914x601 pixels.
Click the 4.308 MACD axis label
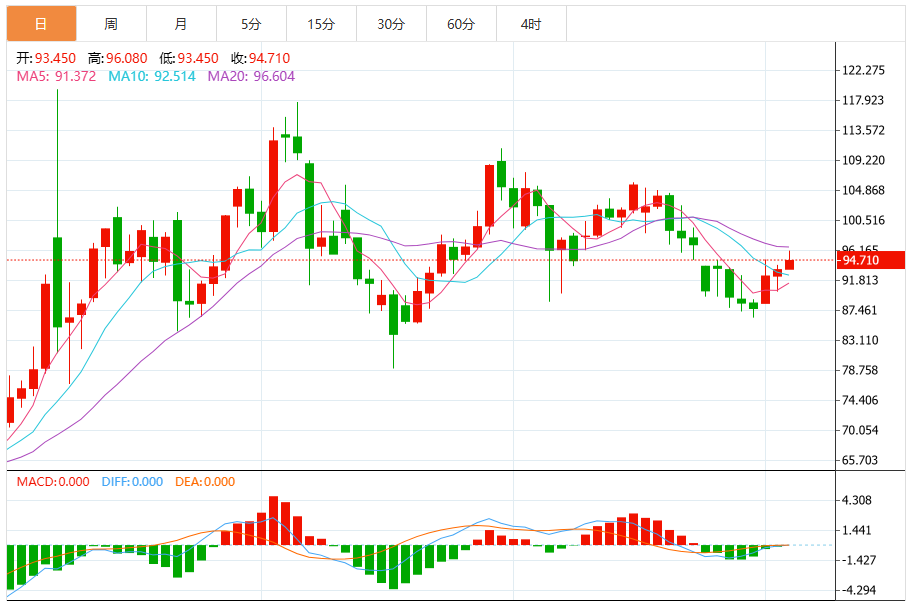[x=857, y=500]
